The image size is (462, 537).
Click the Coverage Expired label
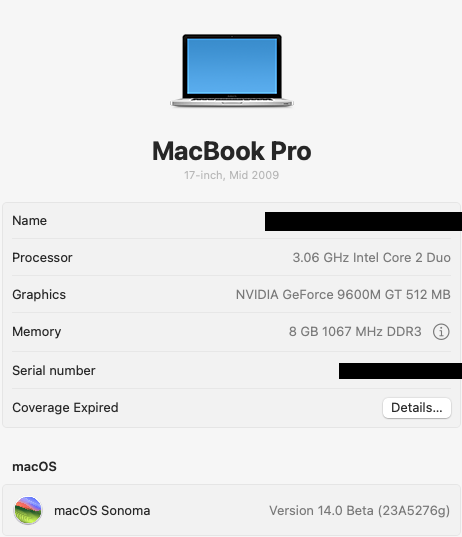point(65,408)
